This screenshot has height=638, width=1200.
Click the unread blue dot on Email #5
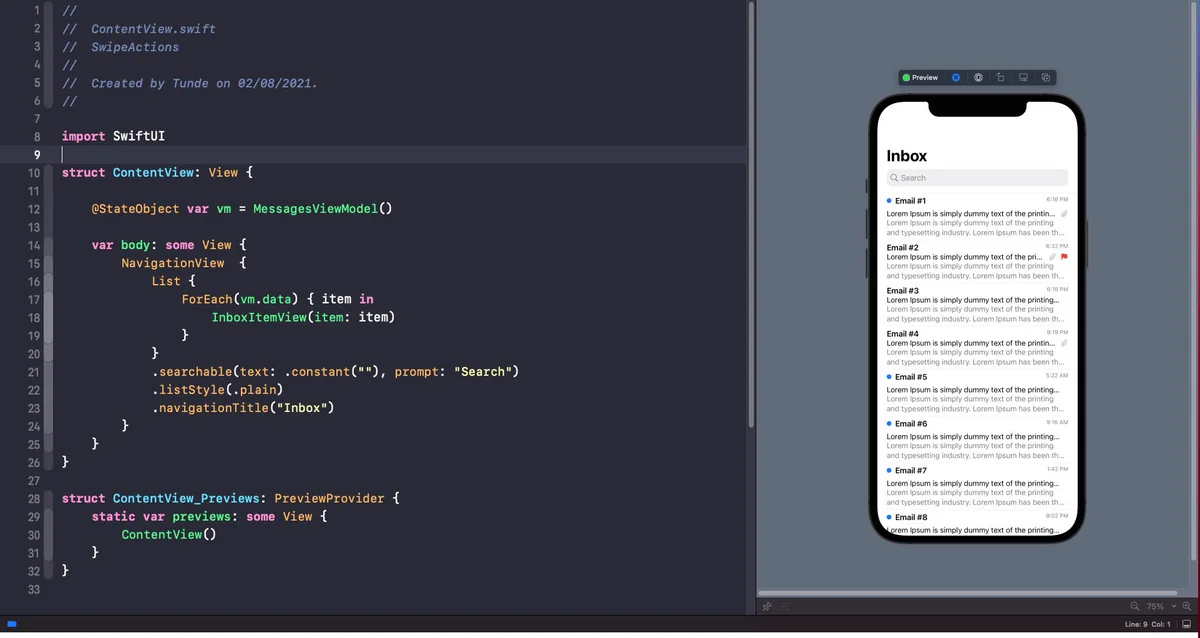[x=889, y=376]
